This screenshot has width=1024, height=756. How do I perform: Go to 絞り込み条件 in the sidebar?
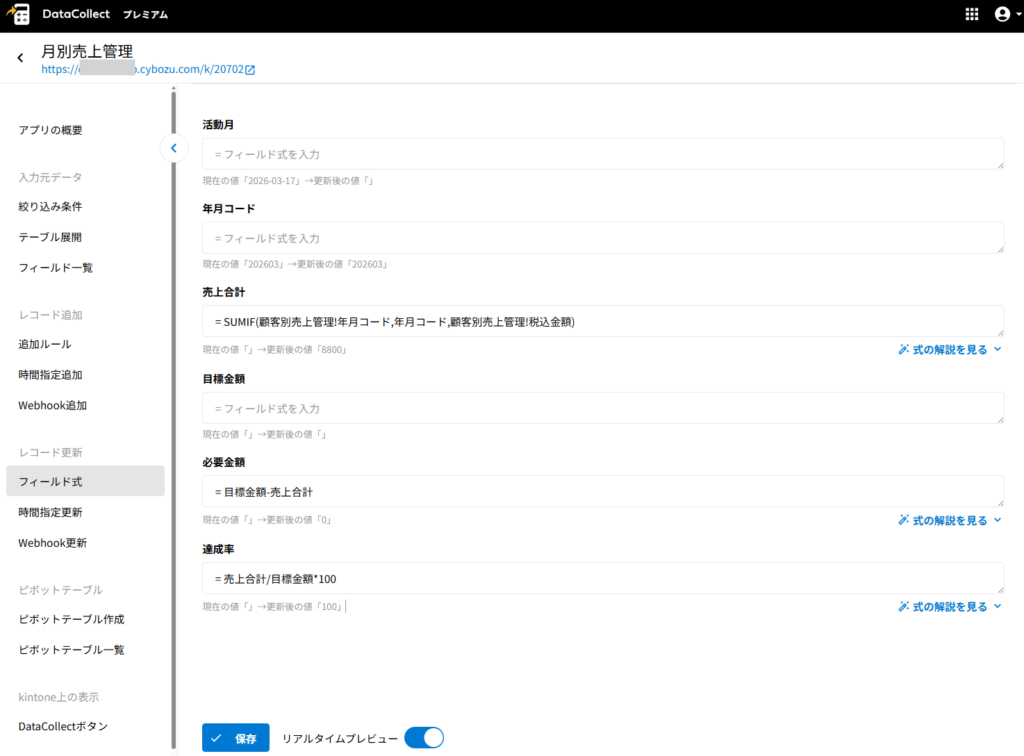tap(50, 207)
